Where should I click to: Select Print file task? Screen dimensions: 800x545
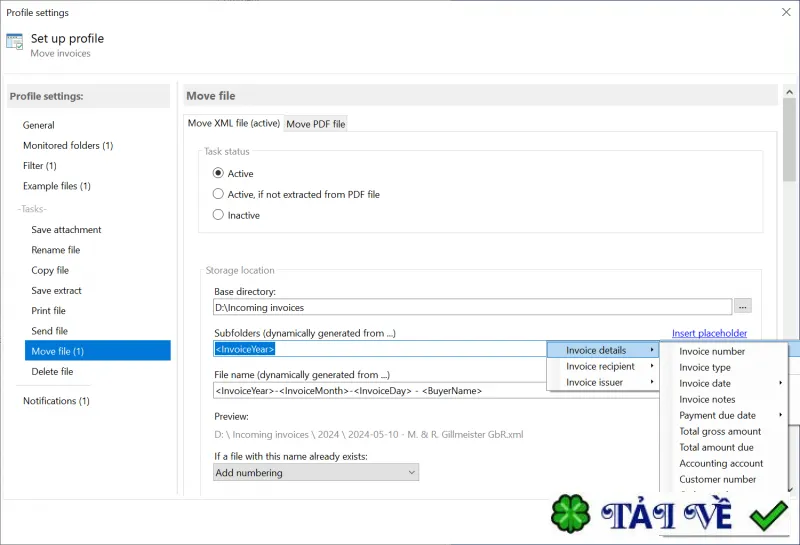click(48, 311)
